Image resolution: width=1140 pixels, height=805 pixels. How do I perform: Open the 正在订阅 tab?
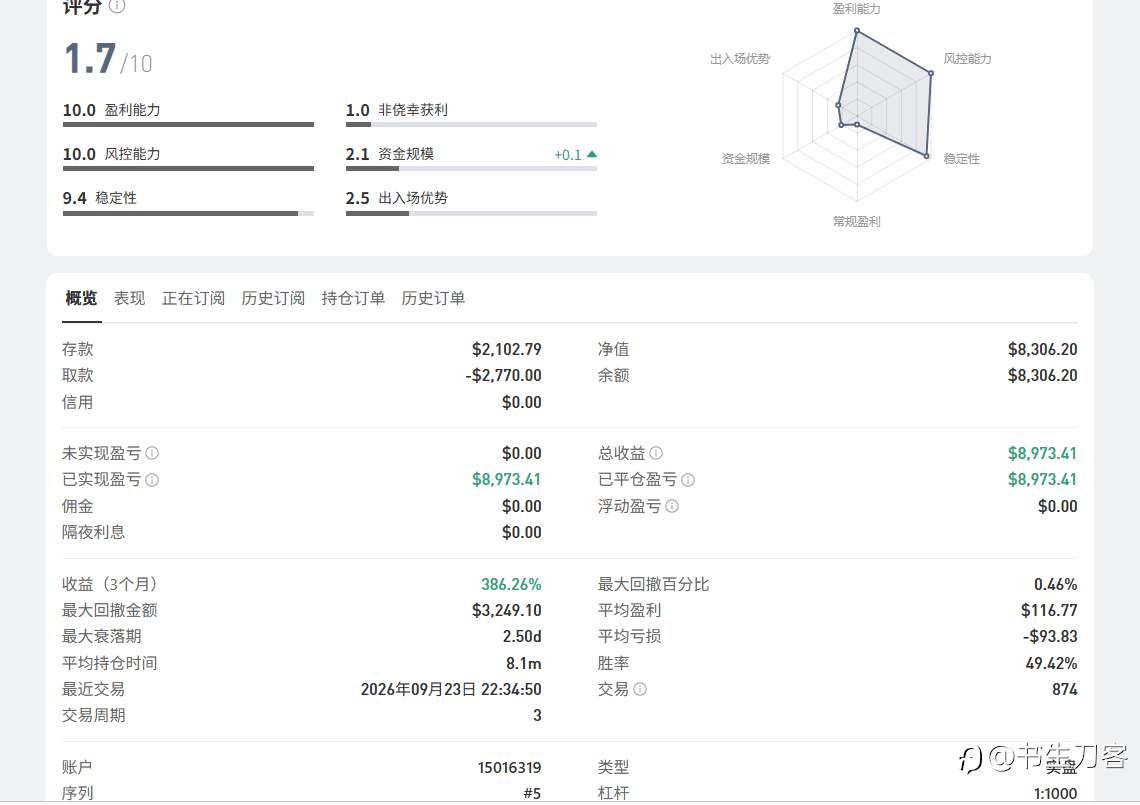(193, 298)
